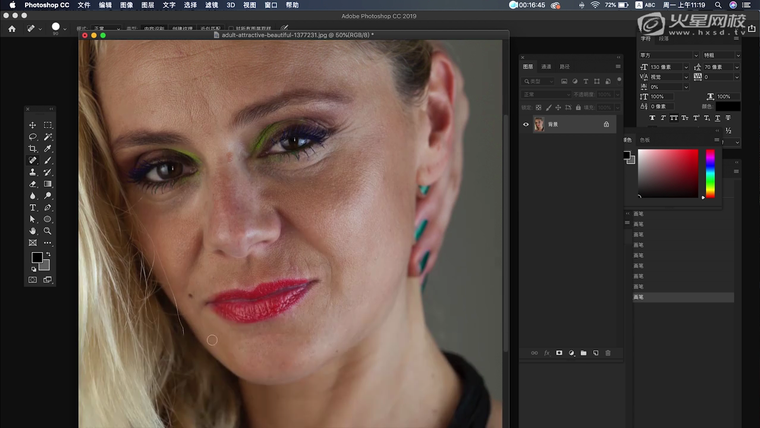Select the Crop tool

[33, 148]
